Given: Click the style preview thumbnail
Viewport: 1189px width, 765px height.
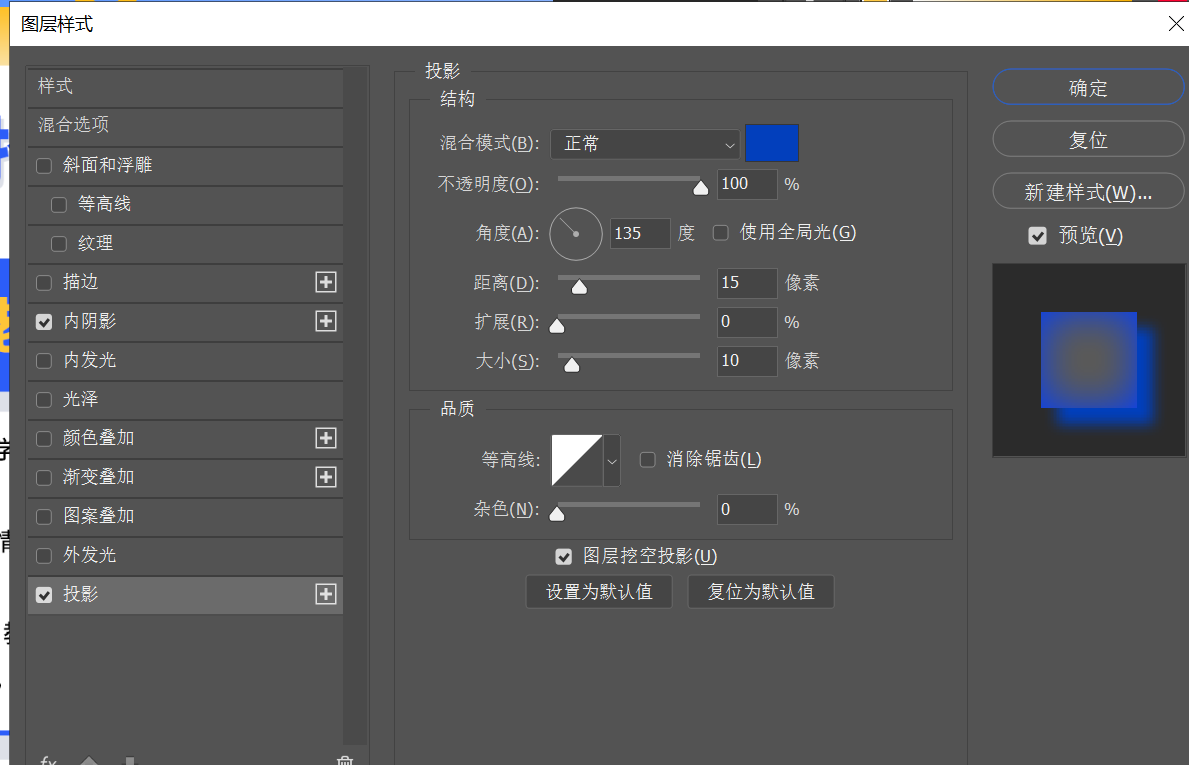Looking at the screenshot, I should point(1089,360).
